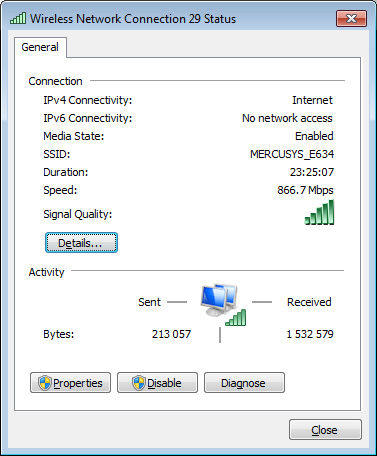Click the shield icon on Disable button
Screen dimensions: 377x456
coord(139,383)
